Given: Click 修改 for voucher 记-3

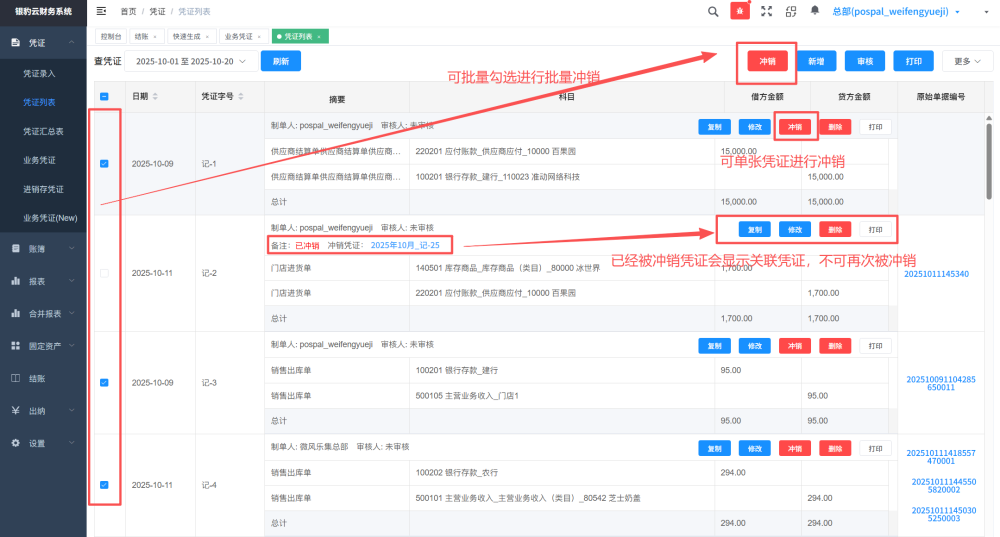Looking at the screenshot, I should coord(754,346).
